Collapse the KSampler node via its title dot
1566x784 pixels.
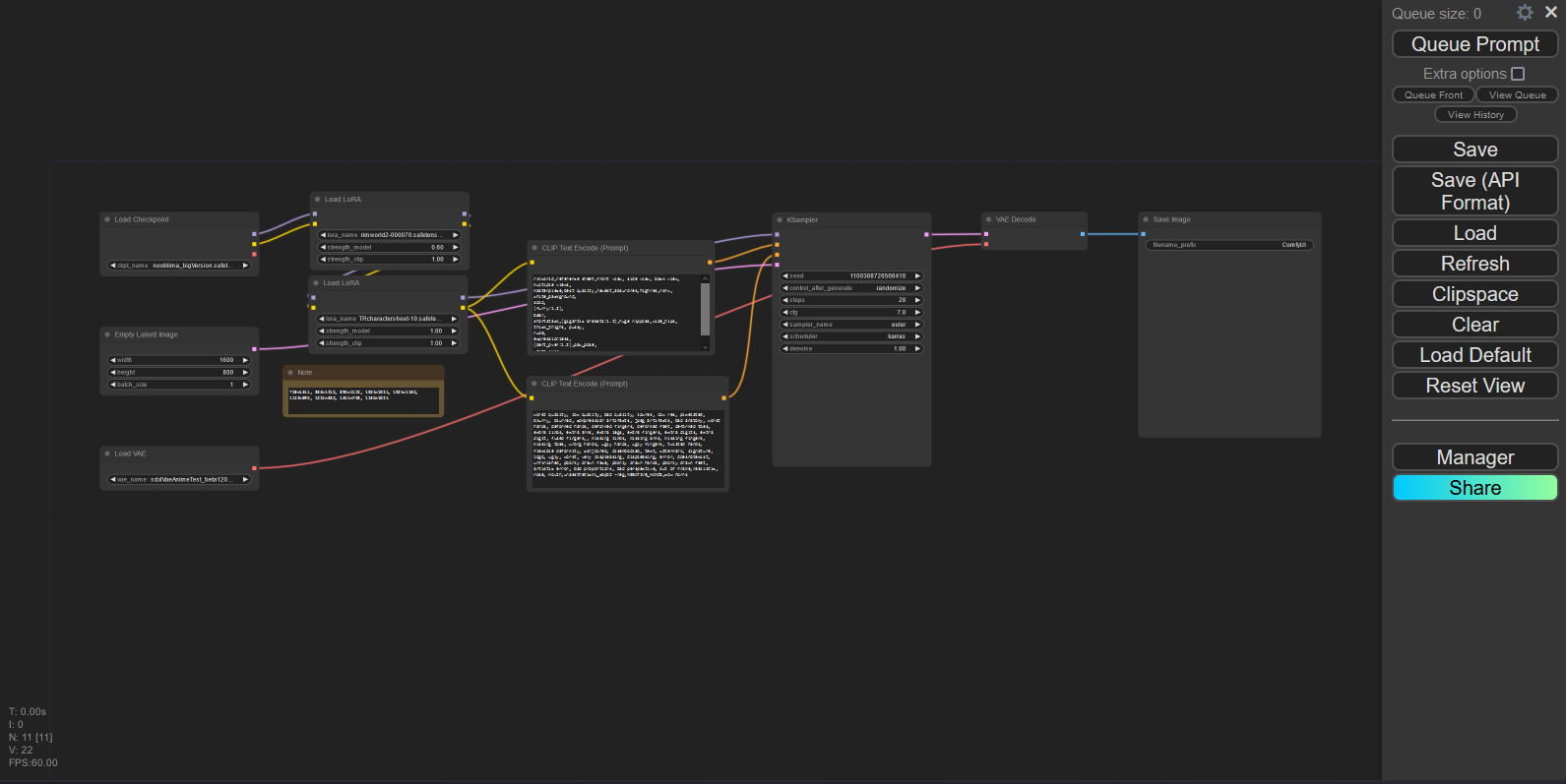(780, 220)
